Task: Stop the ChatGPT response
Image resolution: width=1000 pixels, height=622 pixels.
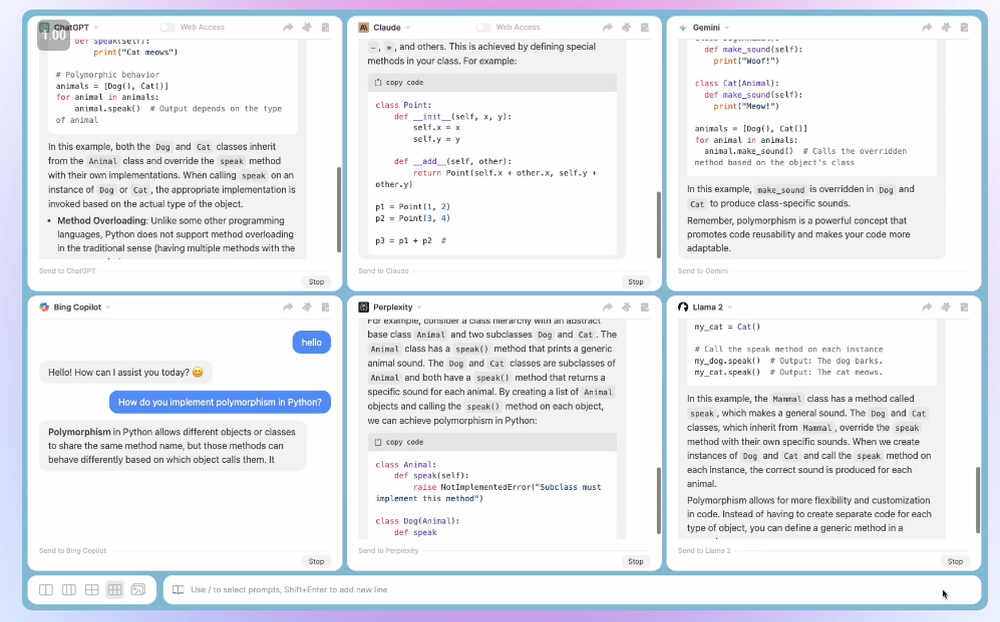Action: pos(316,281)
